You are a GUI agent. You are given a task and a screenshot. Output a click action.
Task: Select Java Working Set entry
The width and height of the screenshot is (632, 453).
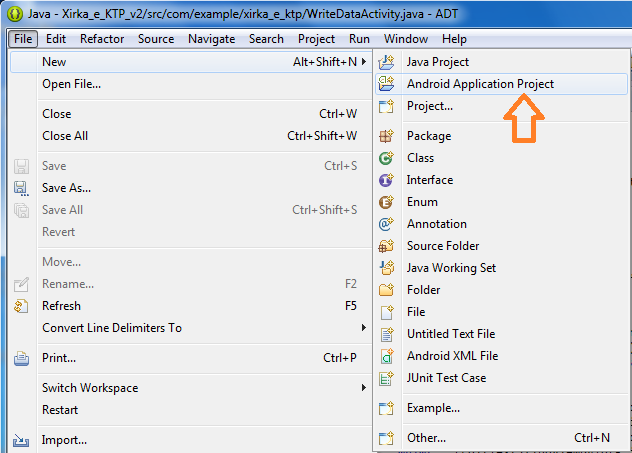click(x=501, y=268)
